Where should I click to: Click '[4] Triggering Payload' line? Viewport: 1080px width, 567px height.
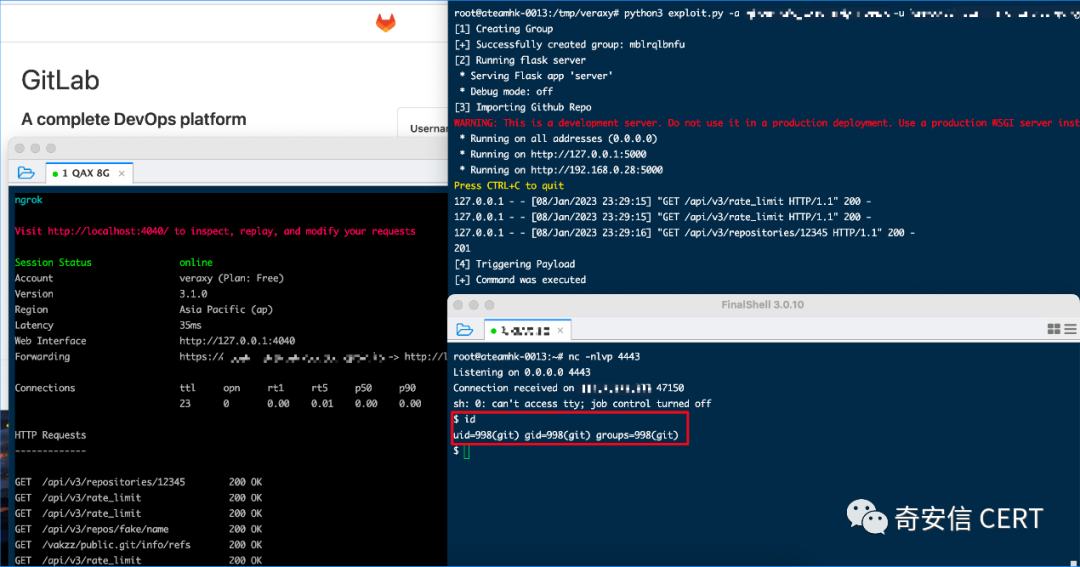[515, 265]
